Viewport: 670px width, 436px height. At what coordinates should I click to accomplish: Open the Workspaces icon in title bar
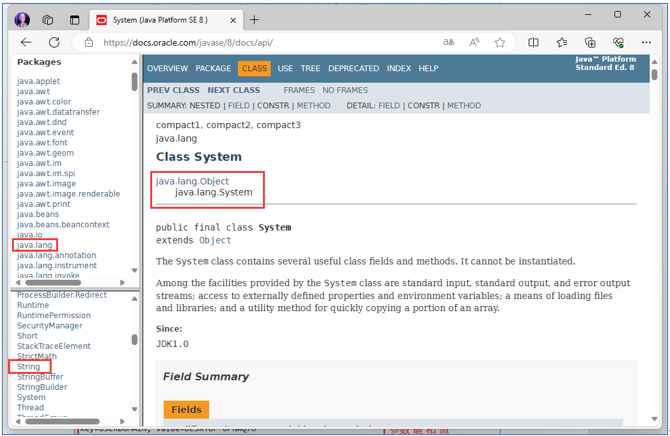coord(48,20)
